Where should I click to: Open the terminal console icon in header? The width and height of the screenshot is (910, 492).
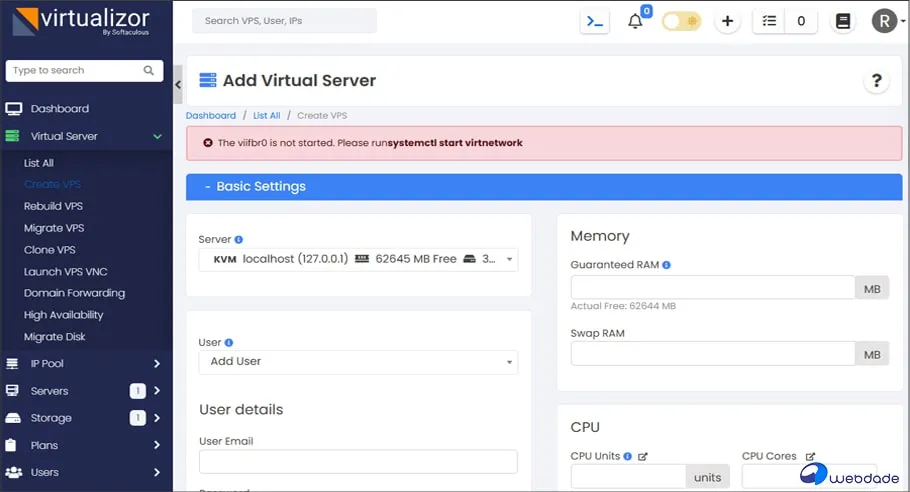coord(595,21)
